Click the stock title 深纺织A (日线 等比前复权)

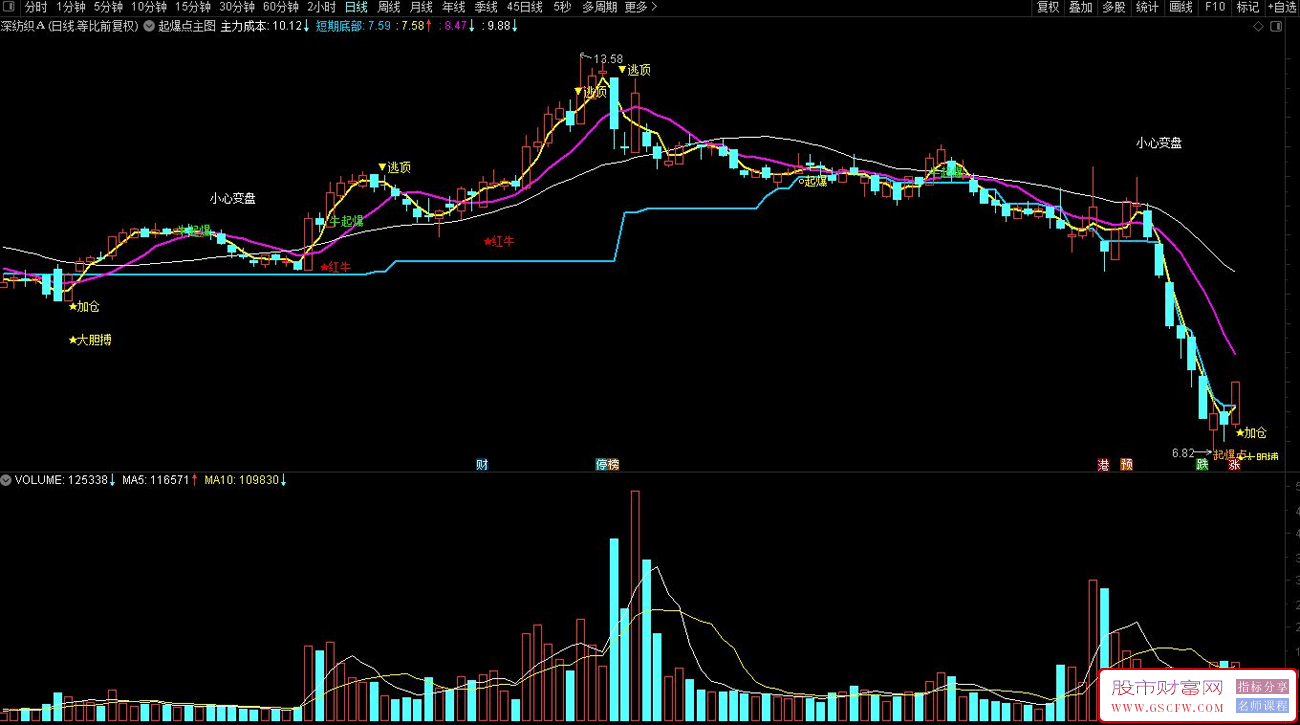pos(70,26)
